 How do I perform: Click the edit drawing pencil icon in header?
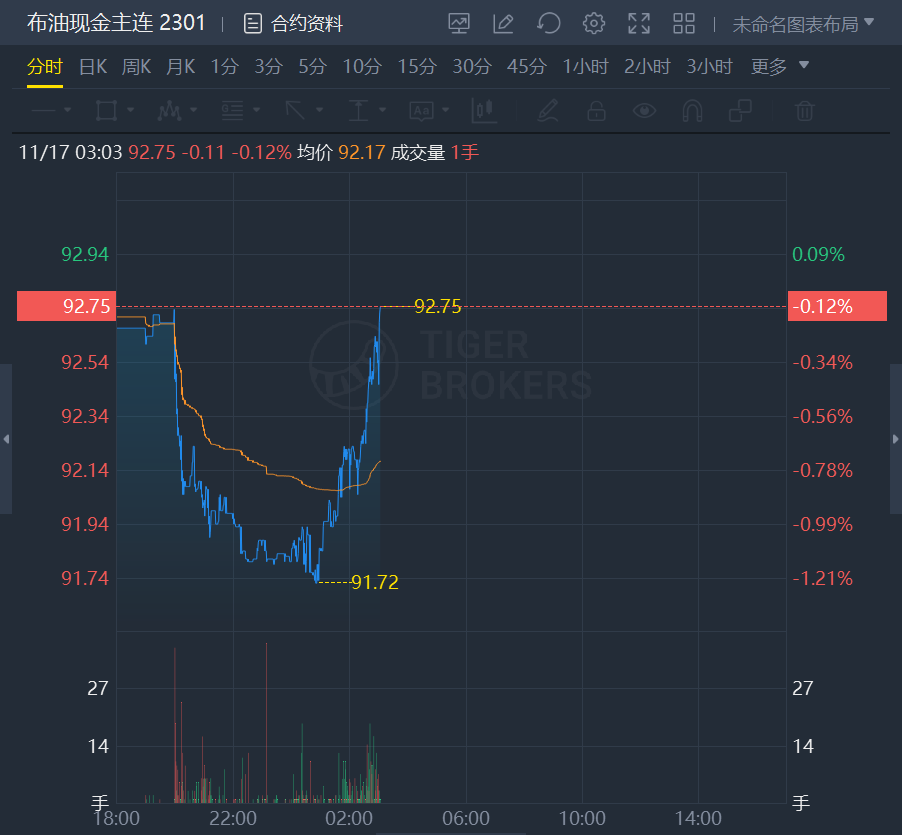(503, 23)
